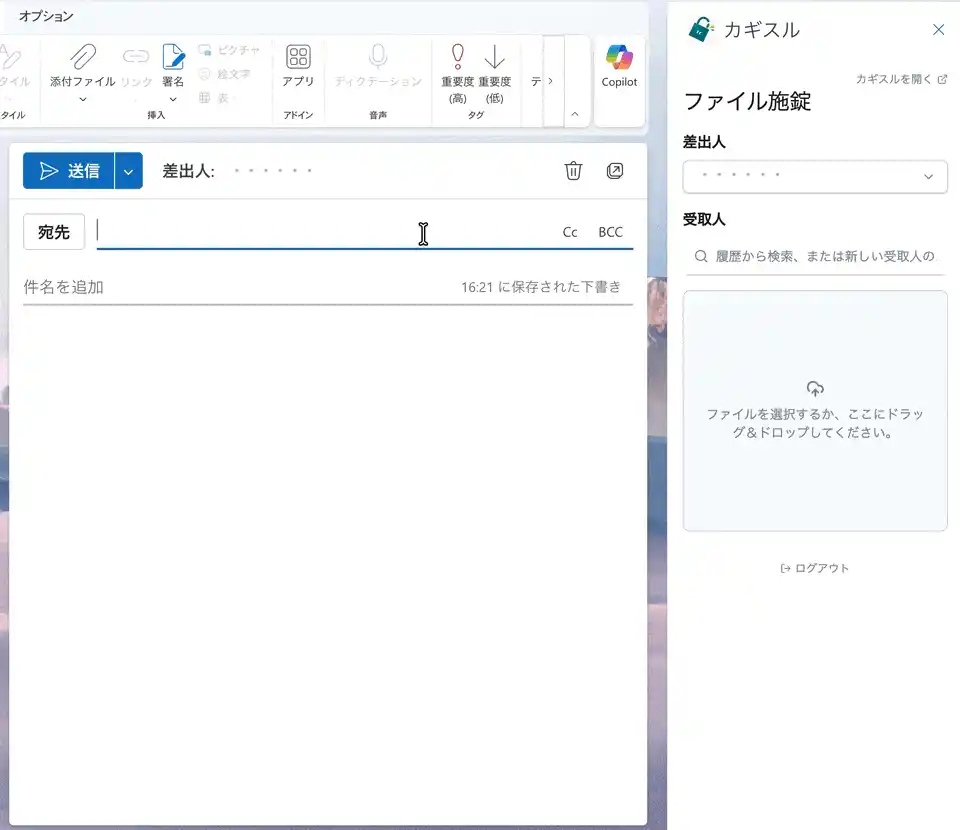Click the 宛先 button to pick recipients
The image size is (960, 830).
click(x=53, y=231)
